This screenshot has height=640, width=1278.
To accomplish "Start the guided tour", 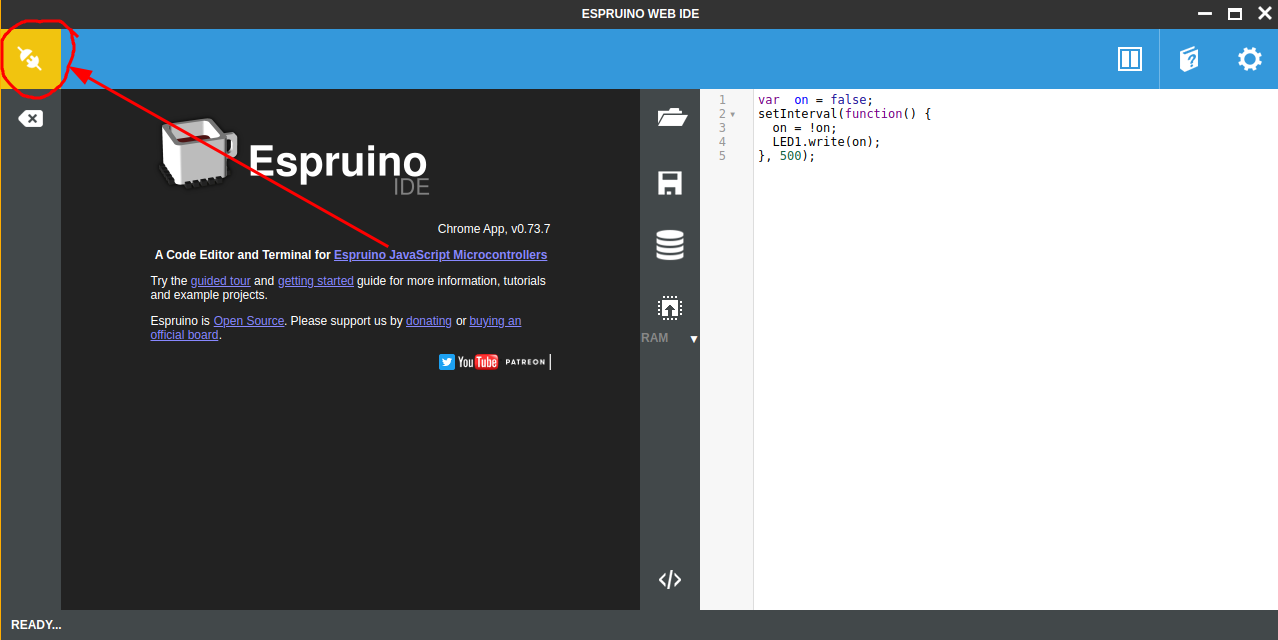I will point(220,280).
